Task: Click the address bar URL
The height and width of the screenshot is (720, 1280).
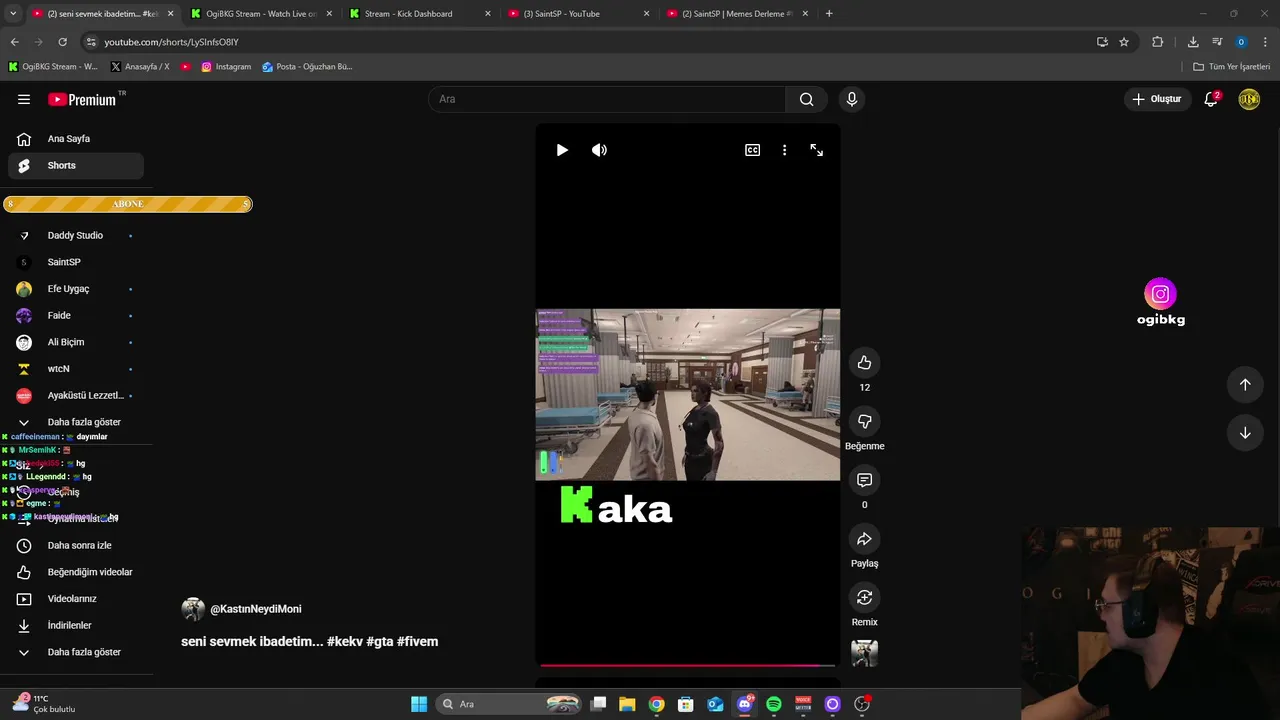Action: 171,42
